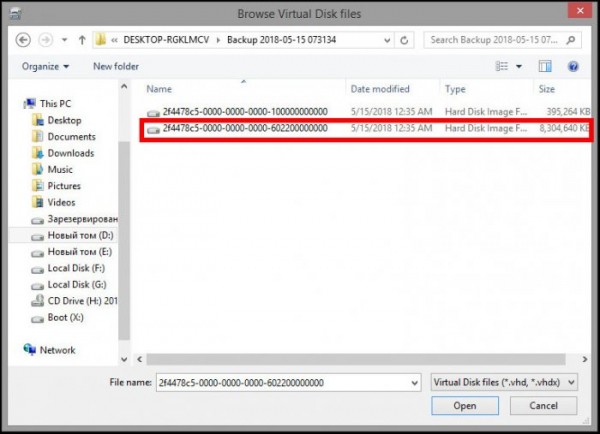This screenshot has height=434, width=600.
Task: Select the Зарезервирован drive
Action: click(75, 219)
